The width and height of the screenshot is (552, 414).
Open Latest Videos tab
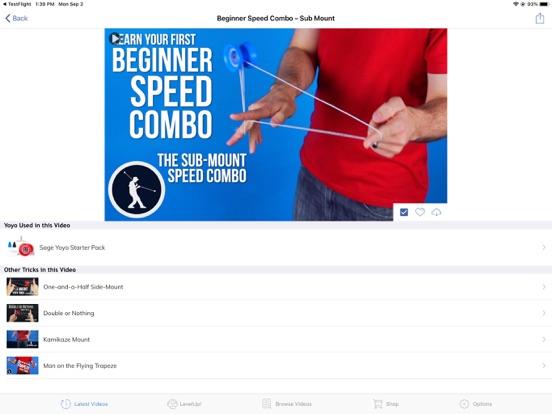point(84,404)
